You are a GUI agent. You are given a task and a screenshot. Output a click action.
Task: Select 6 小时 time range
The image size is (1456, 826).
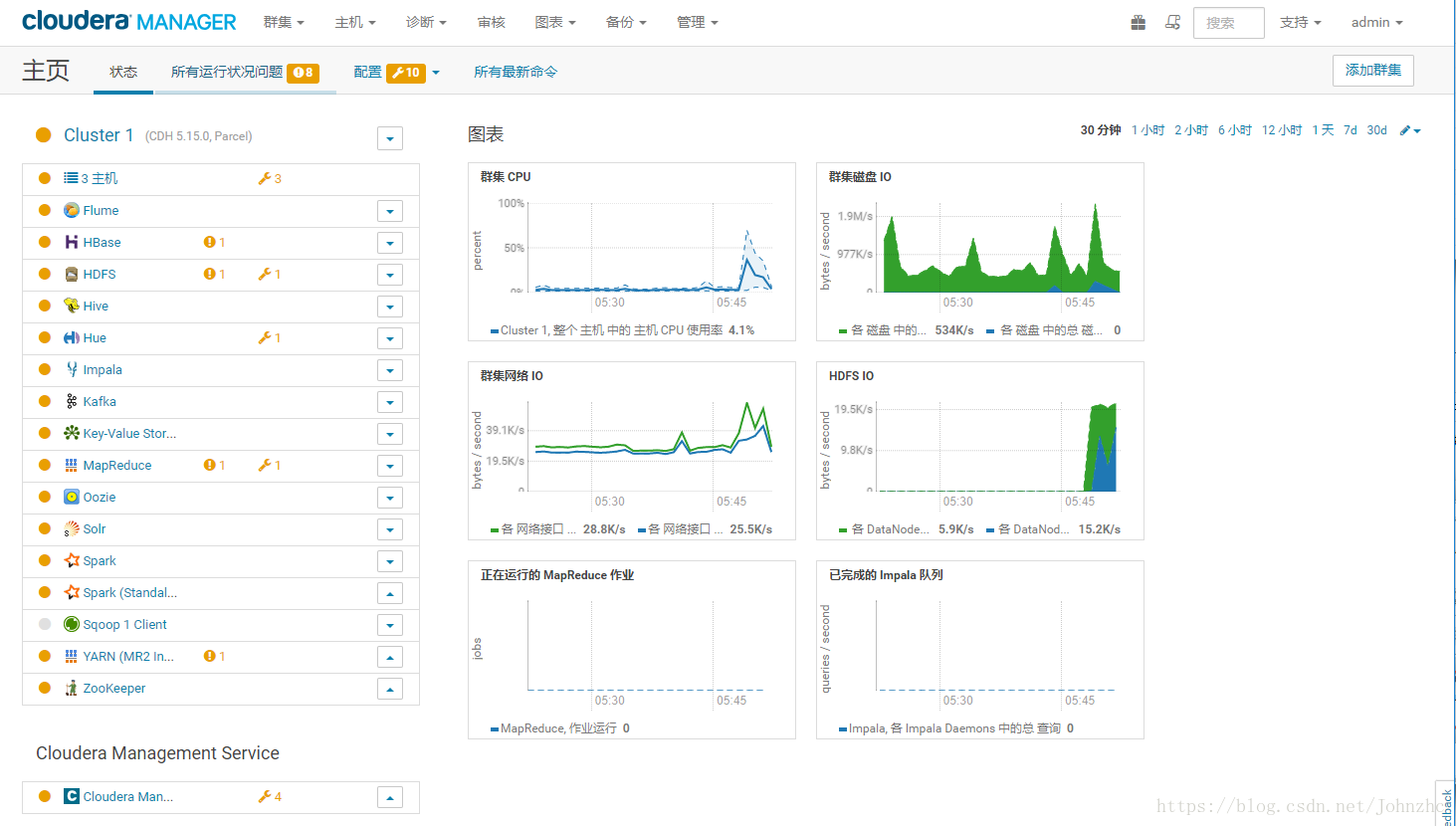[x=1235, y=130]
